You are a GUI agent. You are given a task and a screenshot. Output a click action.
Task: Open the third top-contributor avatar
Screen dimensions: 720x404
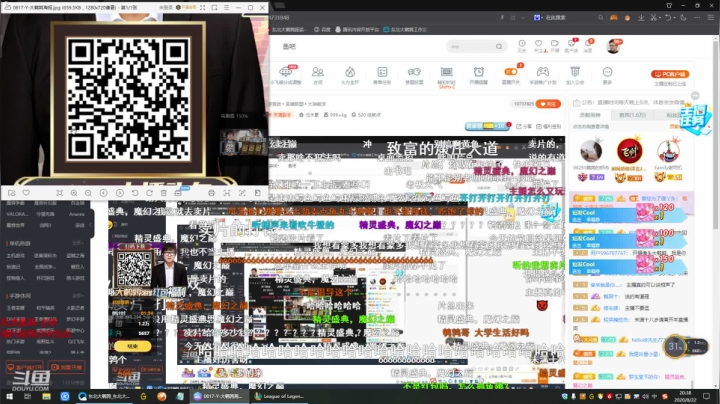pos(668,152)
